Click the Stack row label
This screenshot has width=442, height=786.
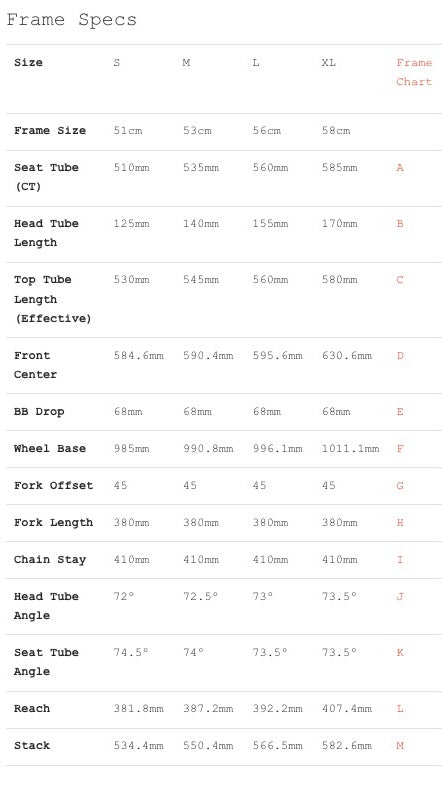[x=32, y=746]
